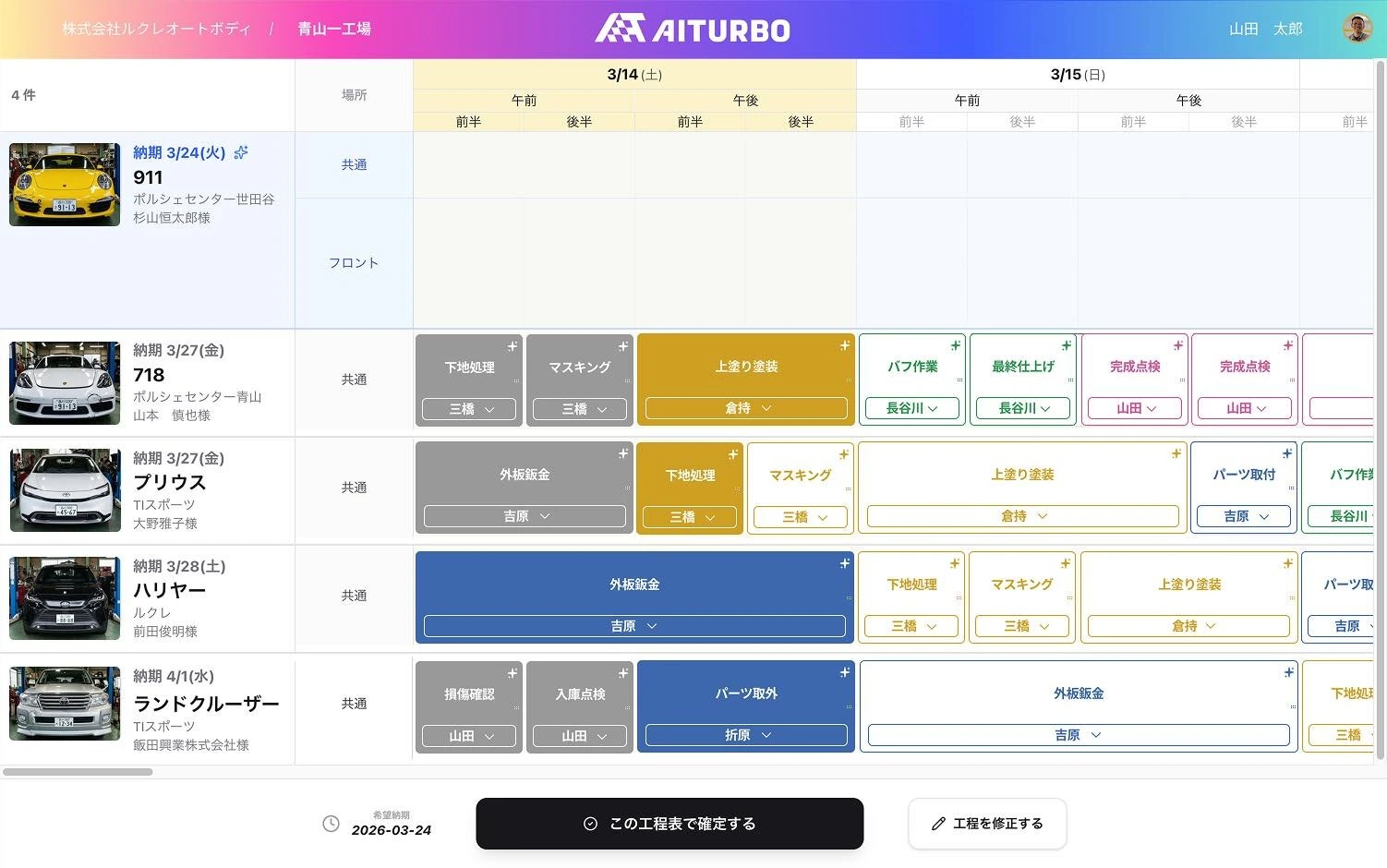Screen dimensions: 1387x868
Task: Click the 山田 太郎 user name
Action: [1266, 29]
